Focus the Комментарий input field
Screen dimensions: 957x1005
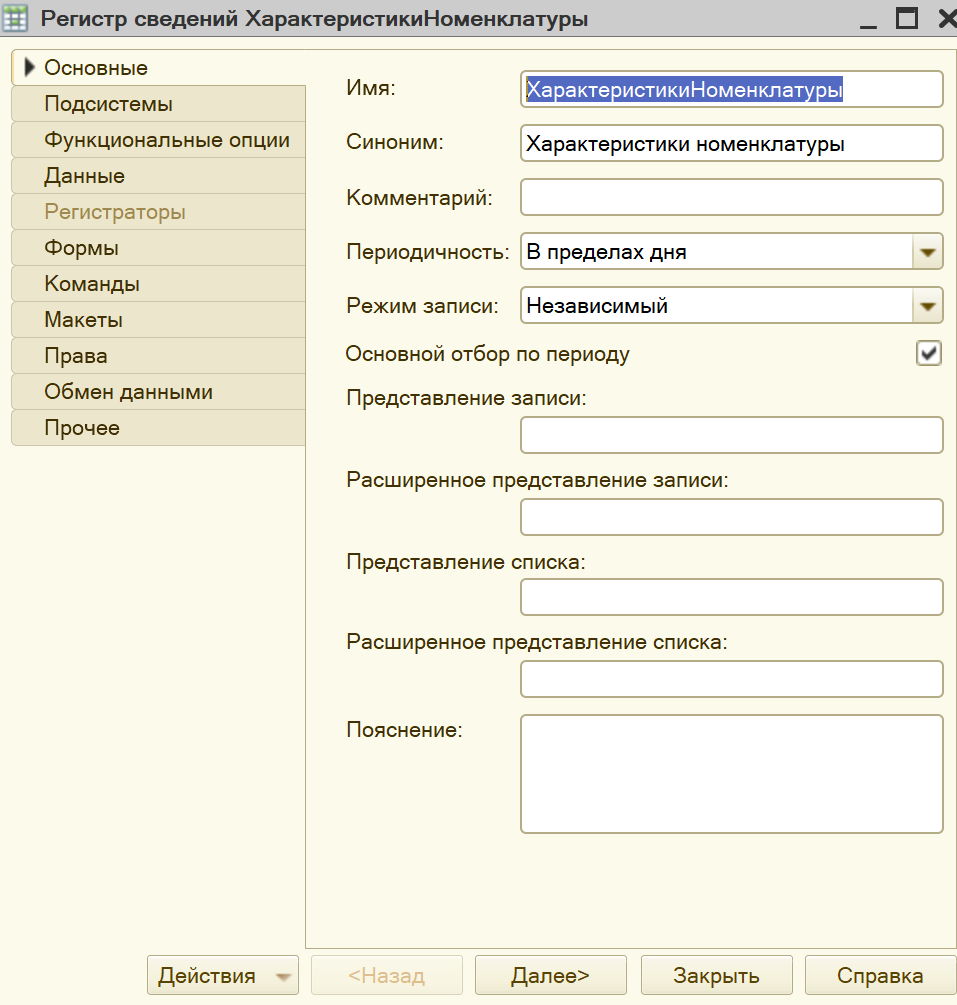[x=731, y=197]
